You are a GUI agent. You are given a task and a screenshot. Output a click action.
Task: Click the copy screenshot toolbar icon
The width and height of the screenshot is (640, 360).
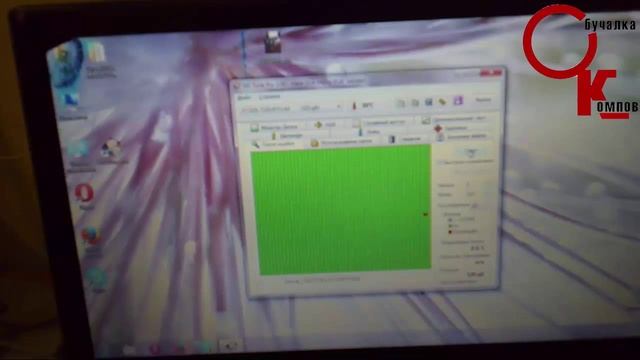point(415,102)
